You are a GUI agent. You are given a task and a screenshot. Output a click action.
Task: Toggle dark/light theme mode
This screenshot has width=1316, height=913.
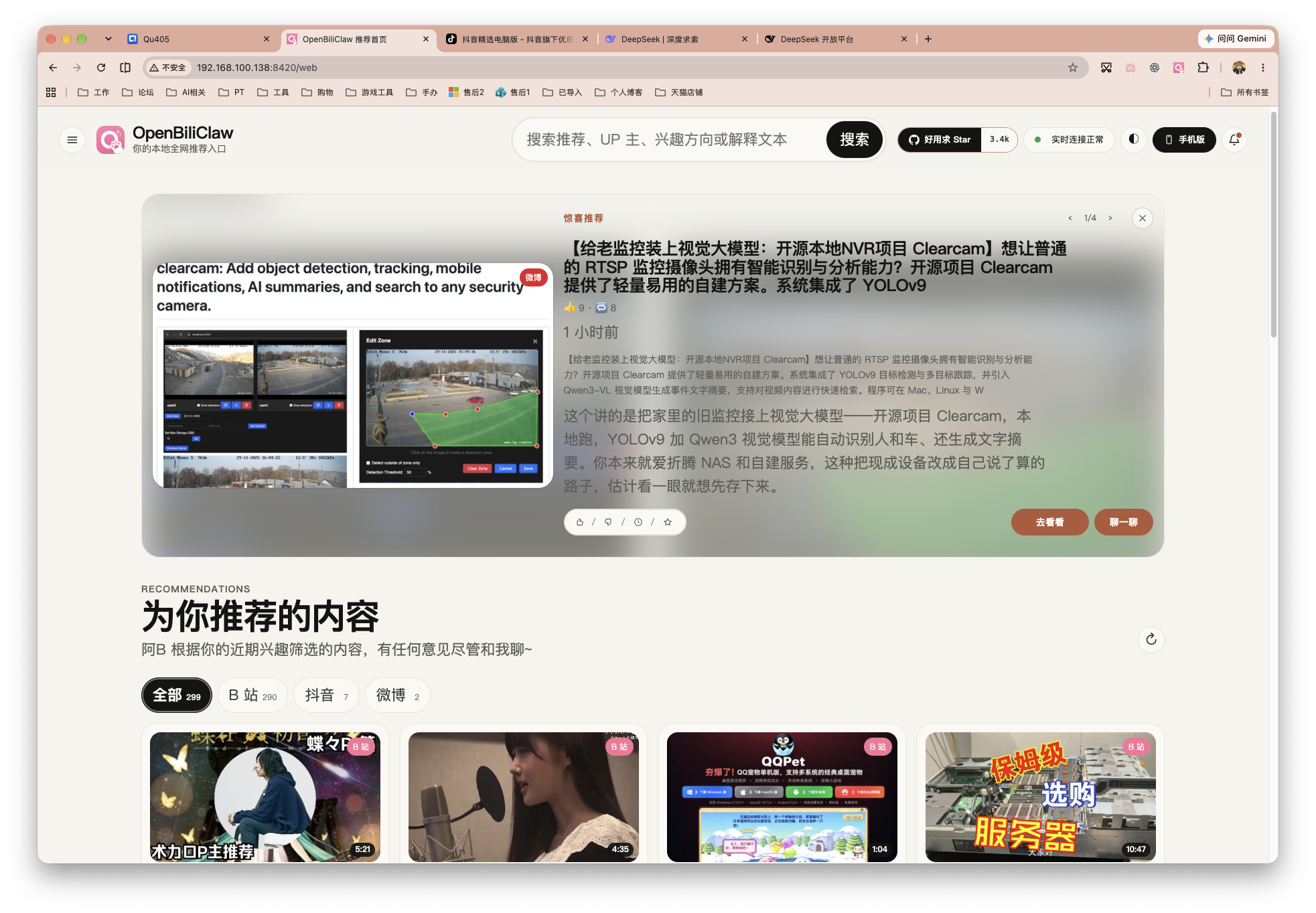[x=1134, y=139]
